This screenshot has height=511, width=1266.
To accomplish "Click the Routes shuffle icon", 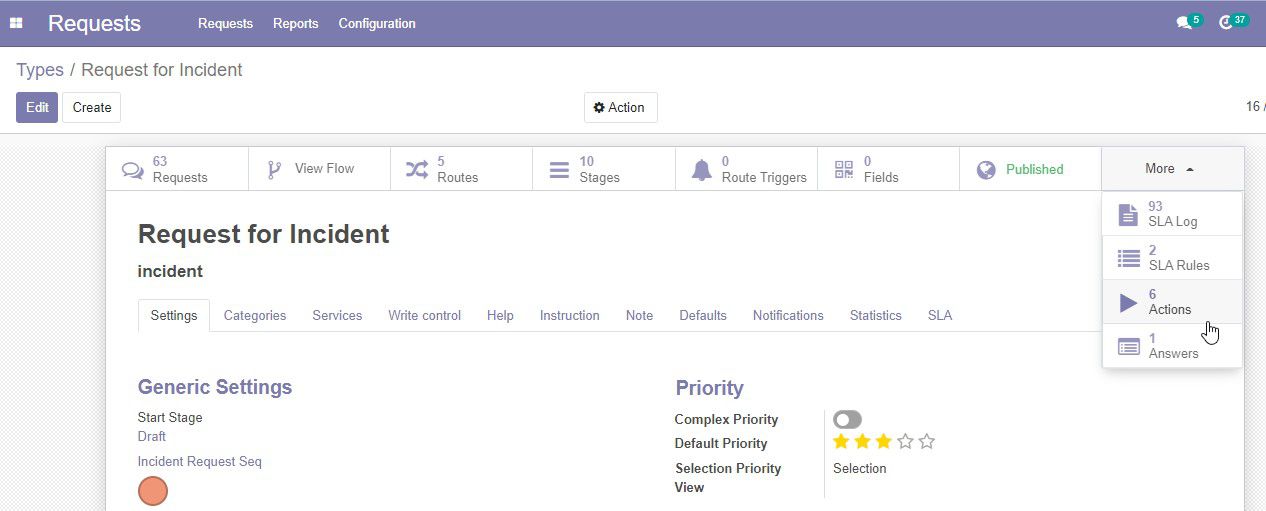I will [416, 170].
